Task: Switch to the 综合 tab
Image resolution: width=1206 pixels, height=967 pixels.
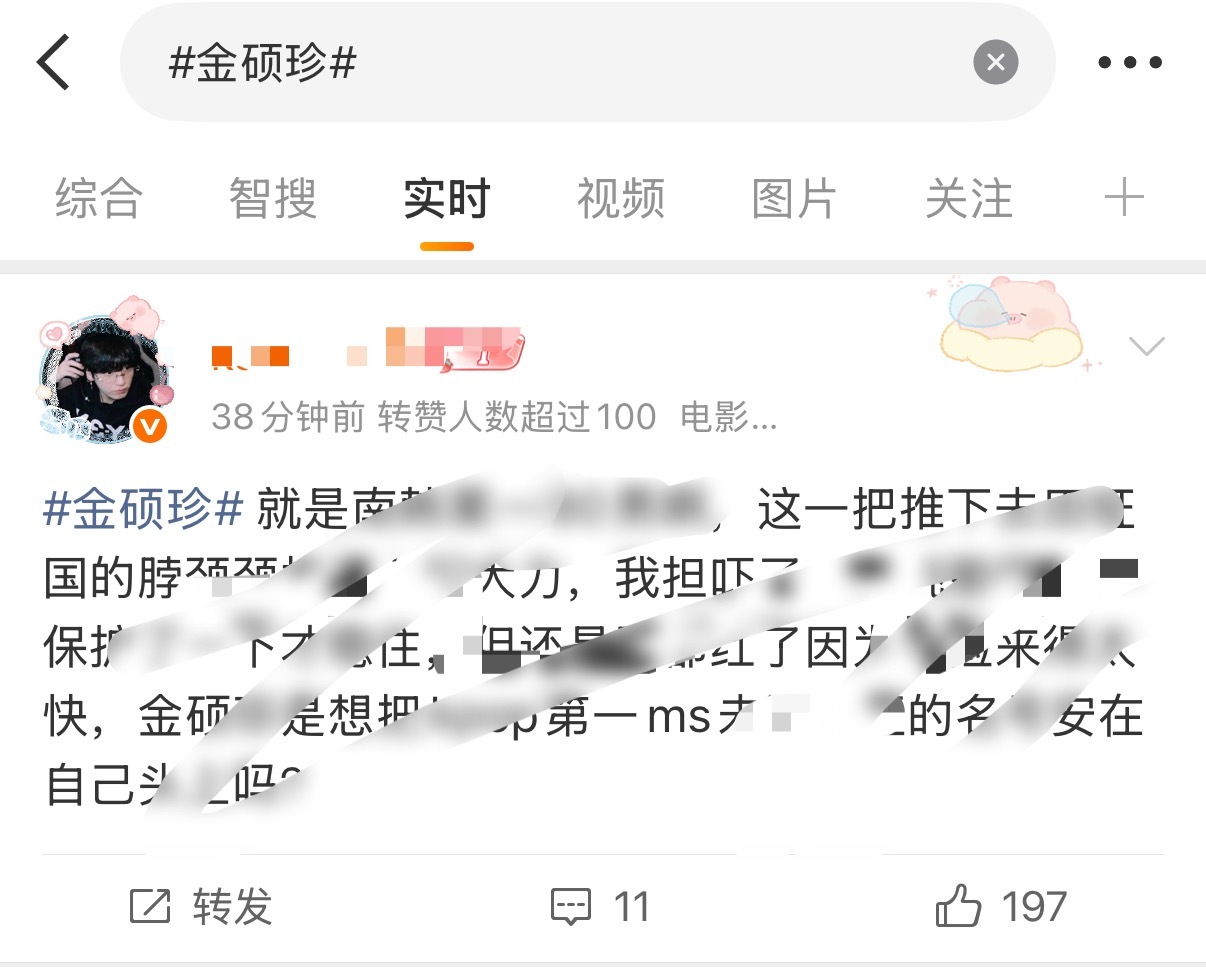Action: click(x=99, y=199)
